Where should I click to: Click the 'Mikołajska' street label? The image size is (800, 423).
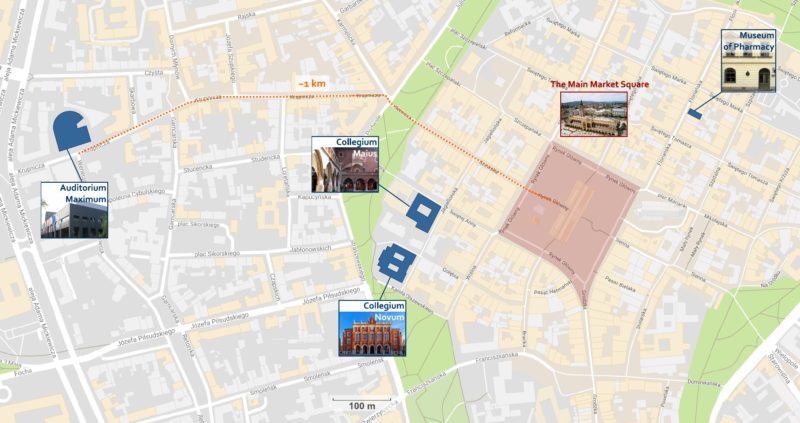(x=715, y=219)
